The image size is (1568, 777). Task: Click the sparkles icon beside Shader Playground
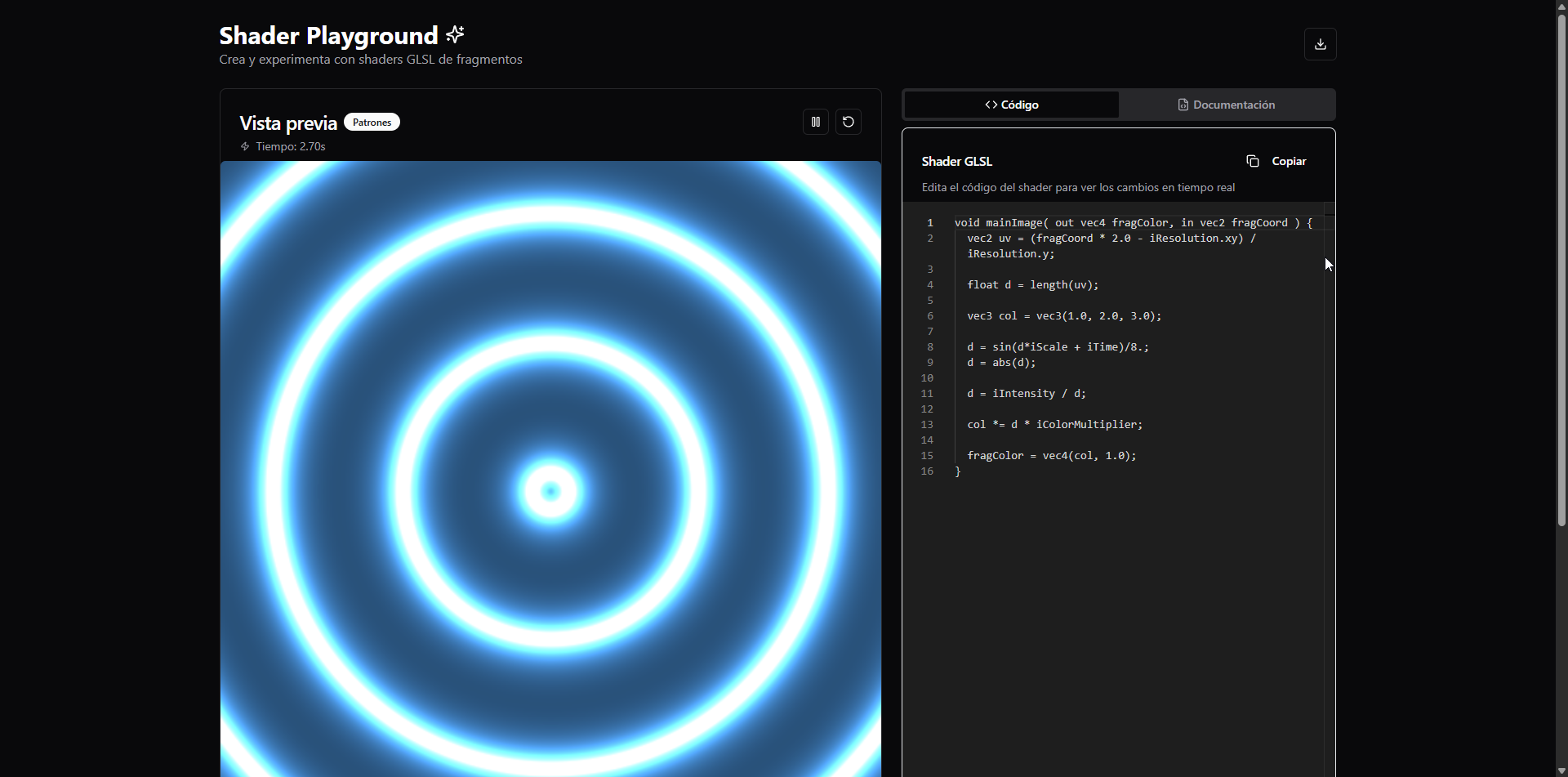(x=455, y=34)
